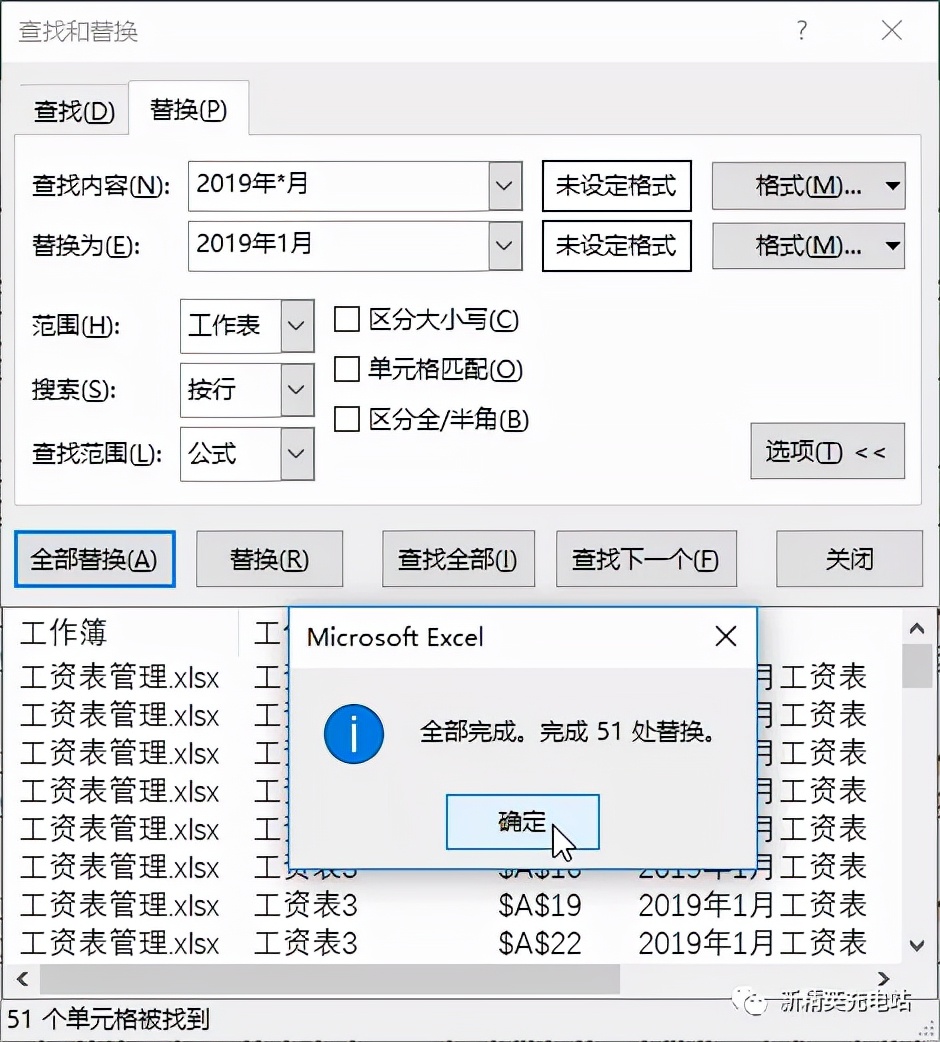The height and width of the screenshot is (1042, 940).
Task: Enable the 区分大小写(C) checkbox
Action: pyautogui.click(x=345, y=318)
